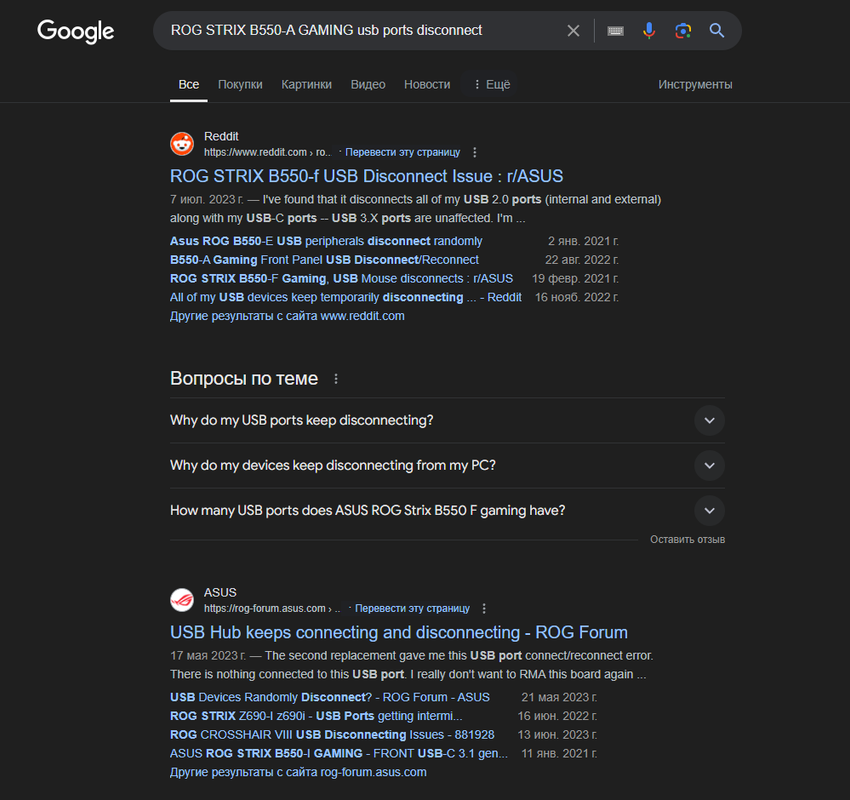Image resolution: width=850 pixels, height=800 pixels.
Task: Start voice search with microphone icon
Action: (649, 31)
